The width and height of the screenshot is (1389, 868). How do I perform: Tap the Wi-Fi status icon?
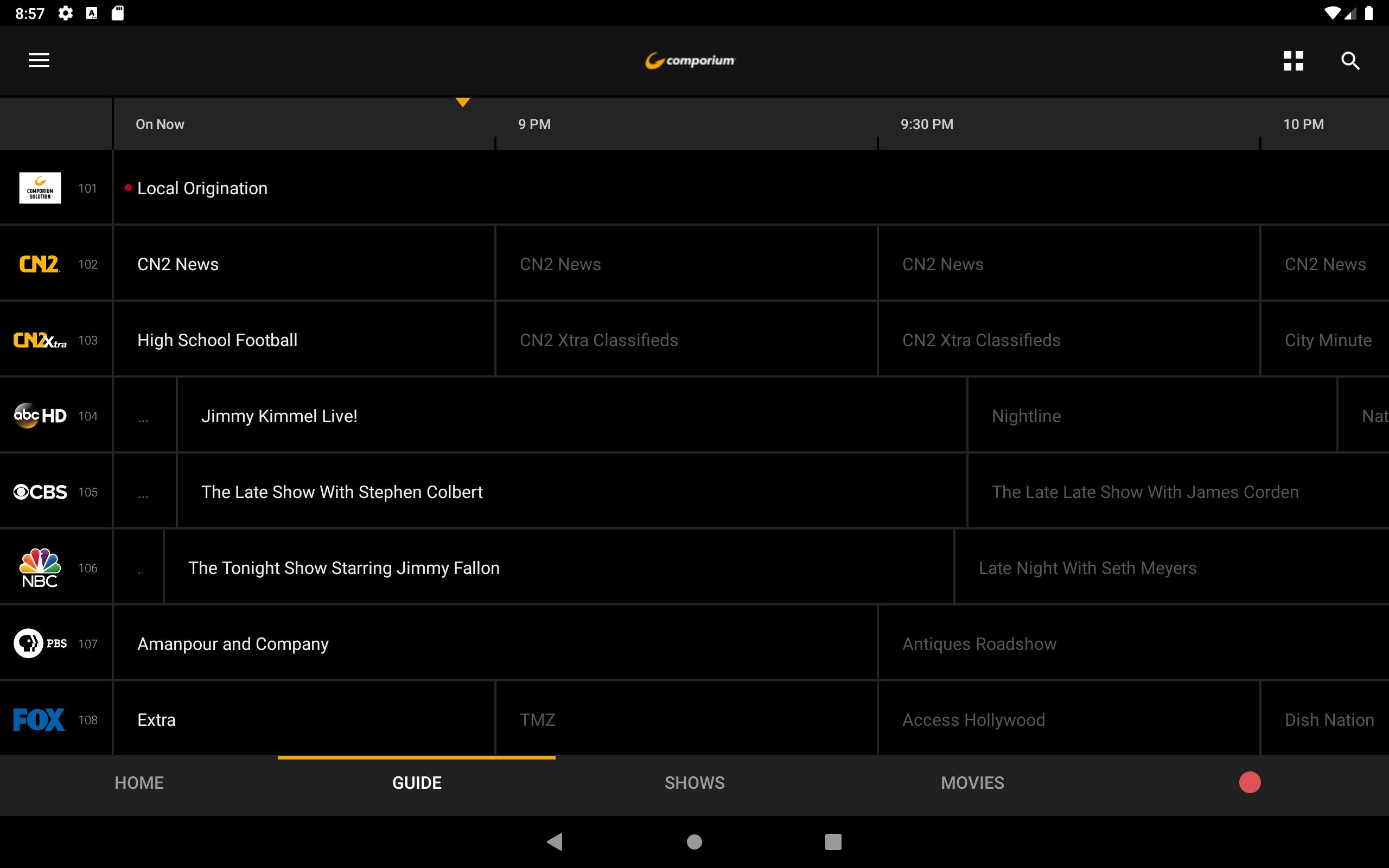click(1331, 12)
